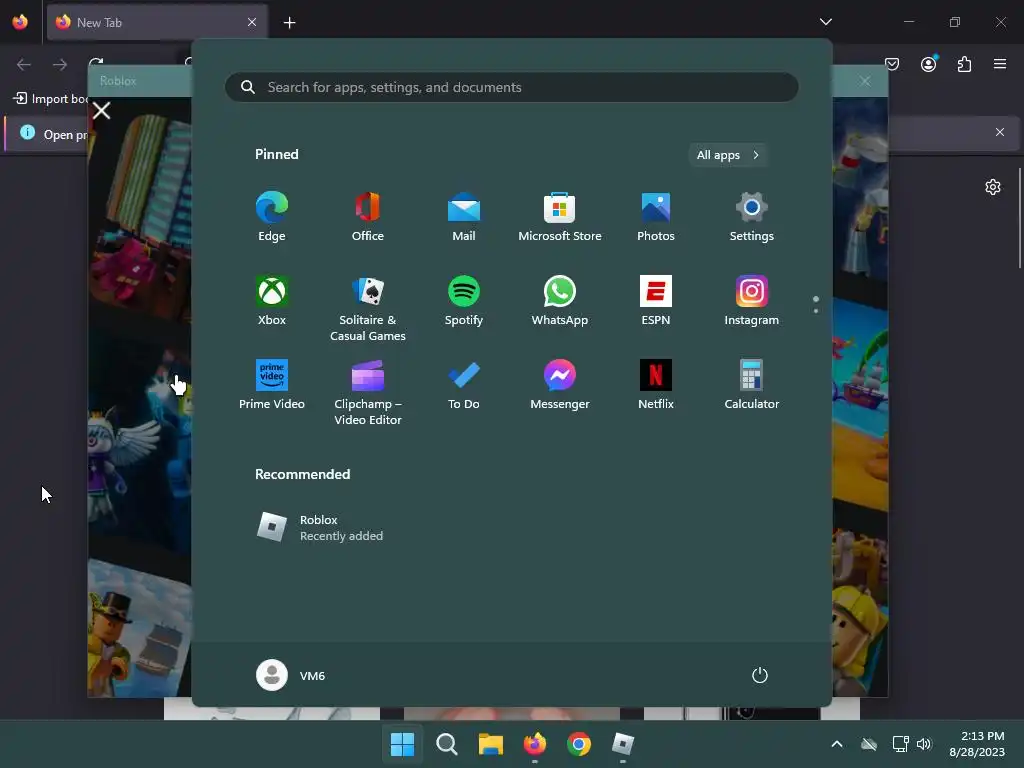This screenshot has height=768, width=1024.
Task: Open WhatsApp
Action: [x=560, y=301]
